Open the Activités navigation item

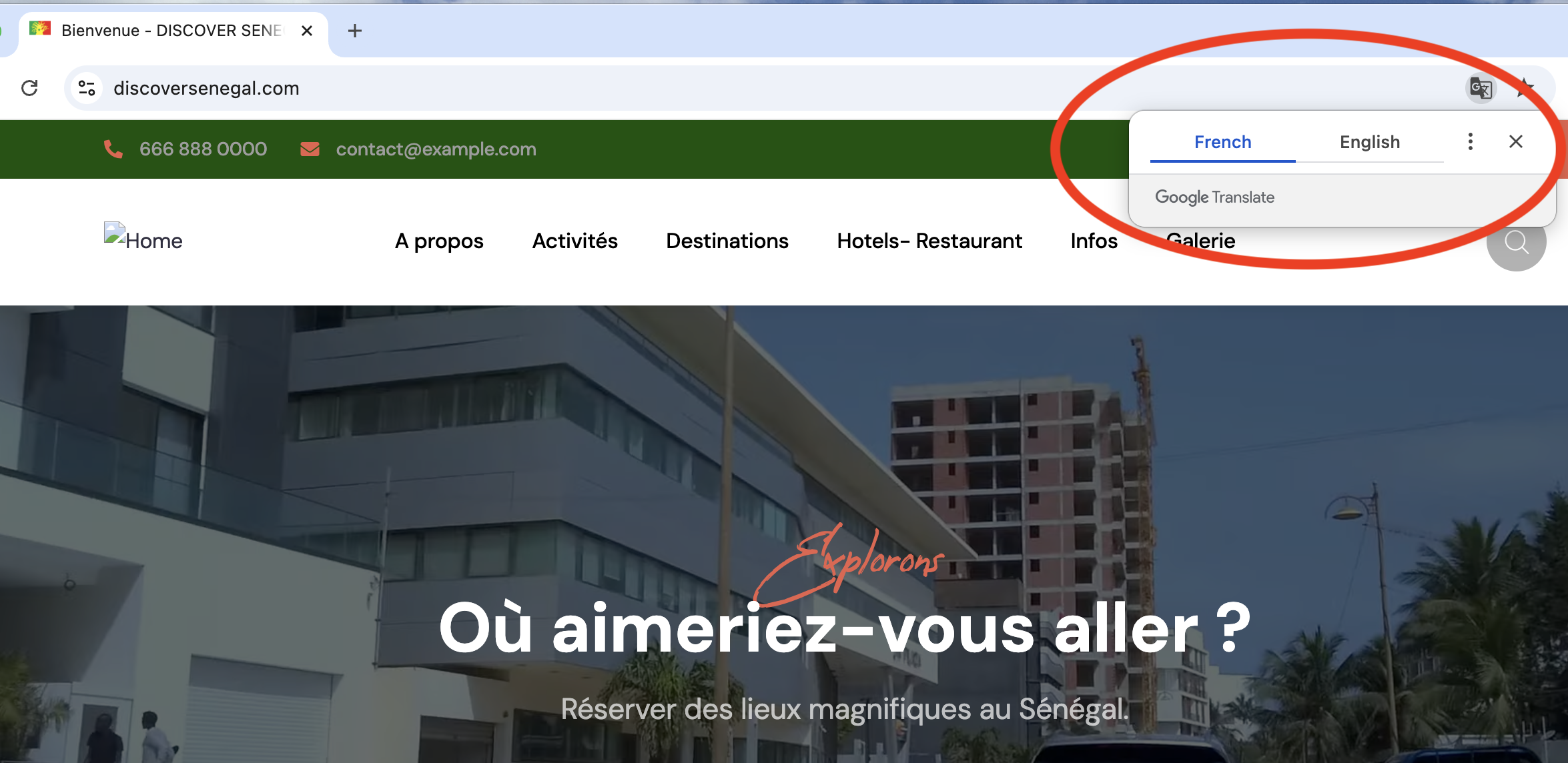pyautogui.click(x=574, y=241)
